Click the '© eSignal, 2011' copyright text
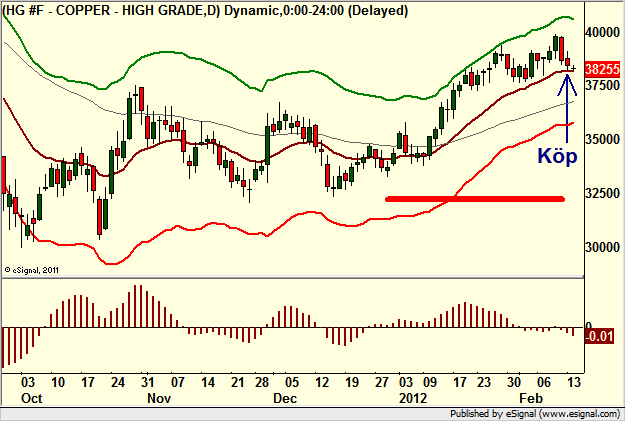This screenshot has height=421, width=625. click(31, 270)
